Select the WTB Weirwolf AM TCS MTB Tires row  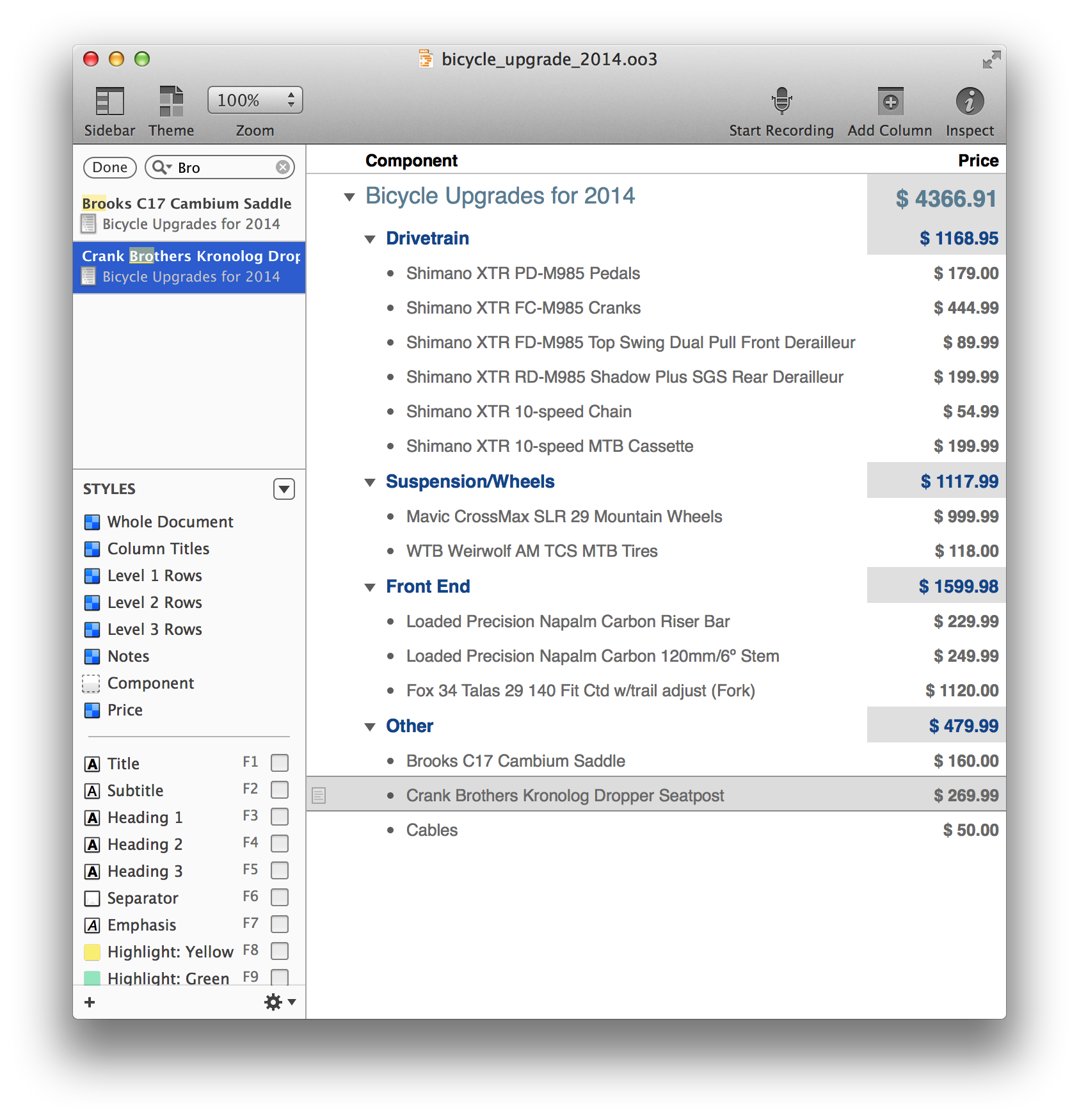(656, 551)
